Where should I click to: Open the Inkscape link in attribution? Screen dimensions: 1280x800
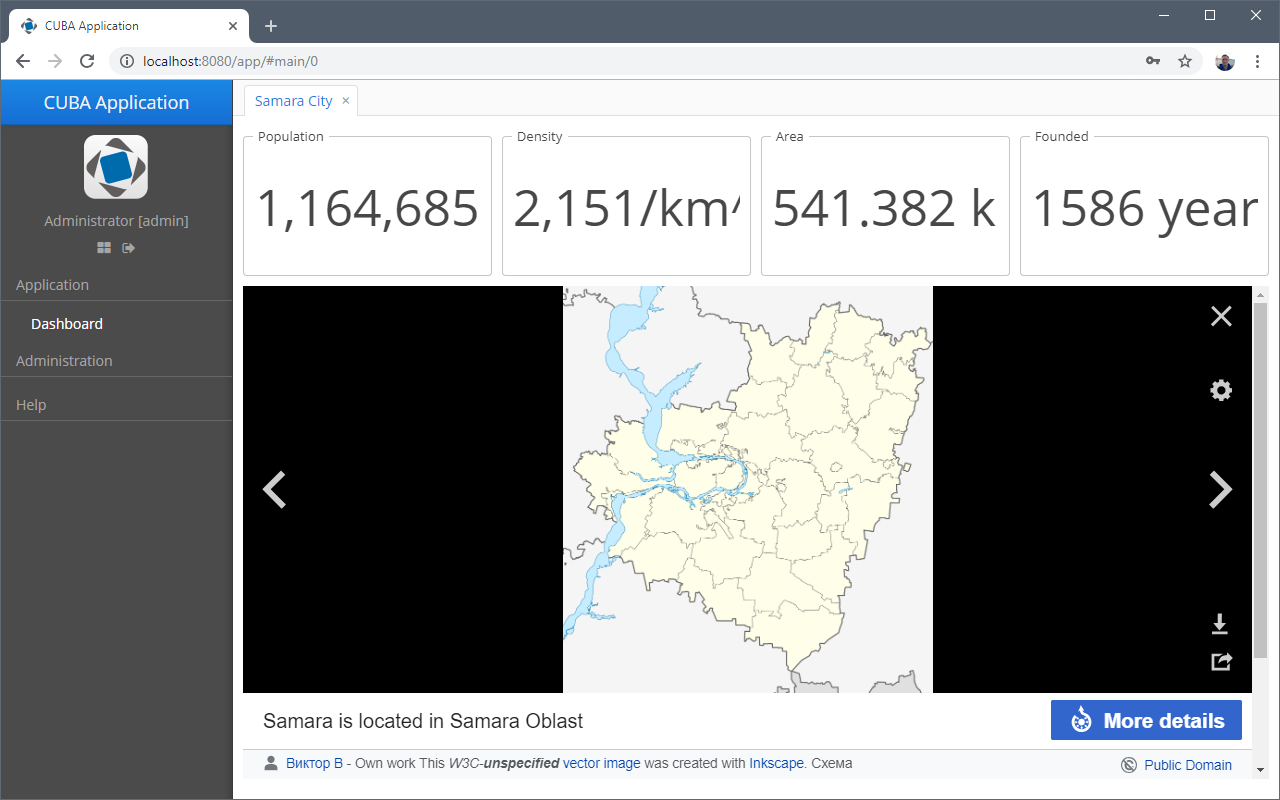pyautogui.click(x=776, y=763)
